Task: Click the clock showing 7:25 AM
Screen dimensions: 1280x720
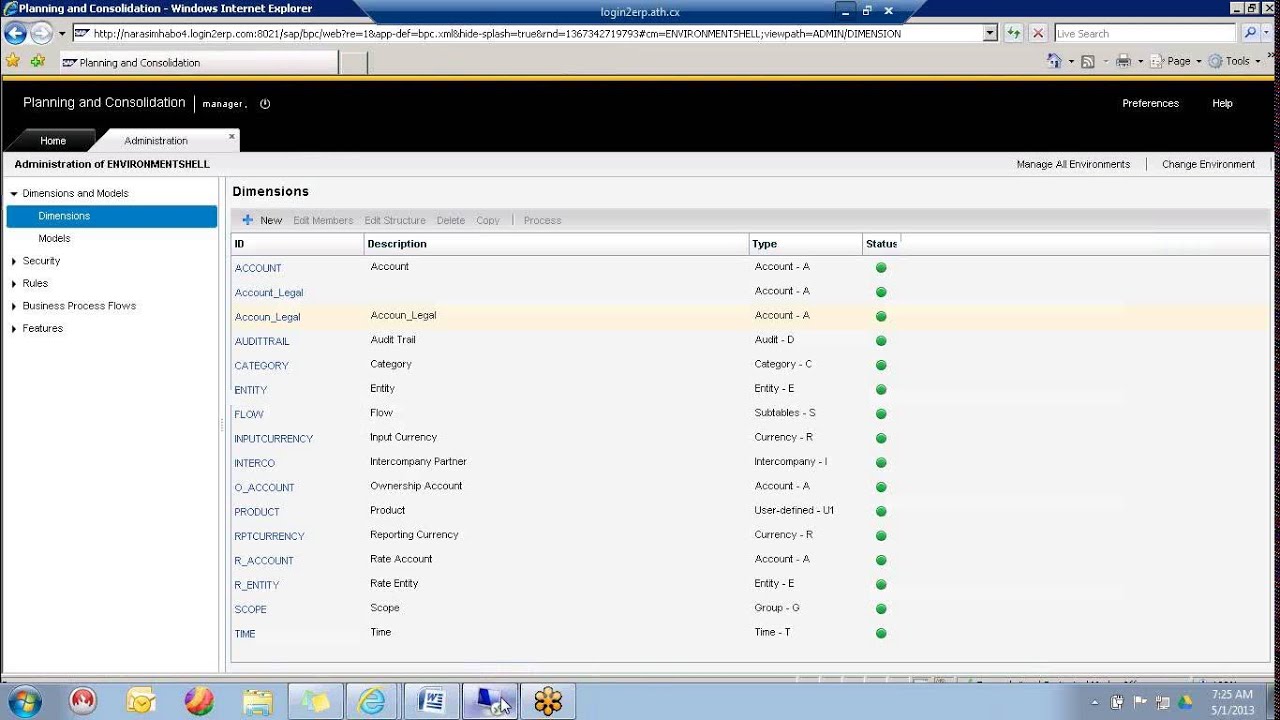Action: [1232, 694]
